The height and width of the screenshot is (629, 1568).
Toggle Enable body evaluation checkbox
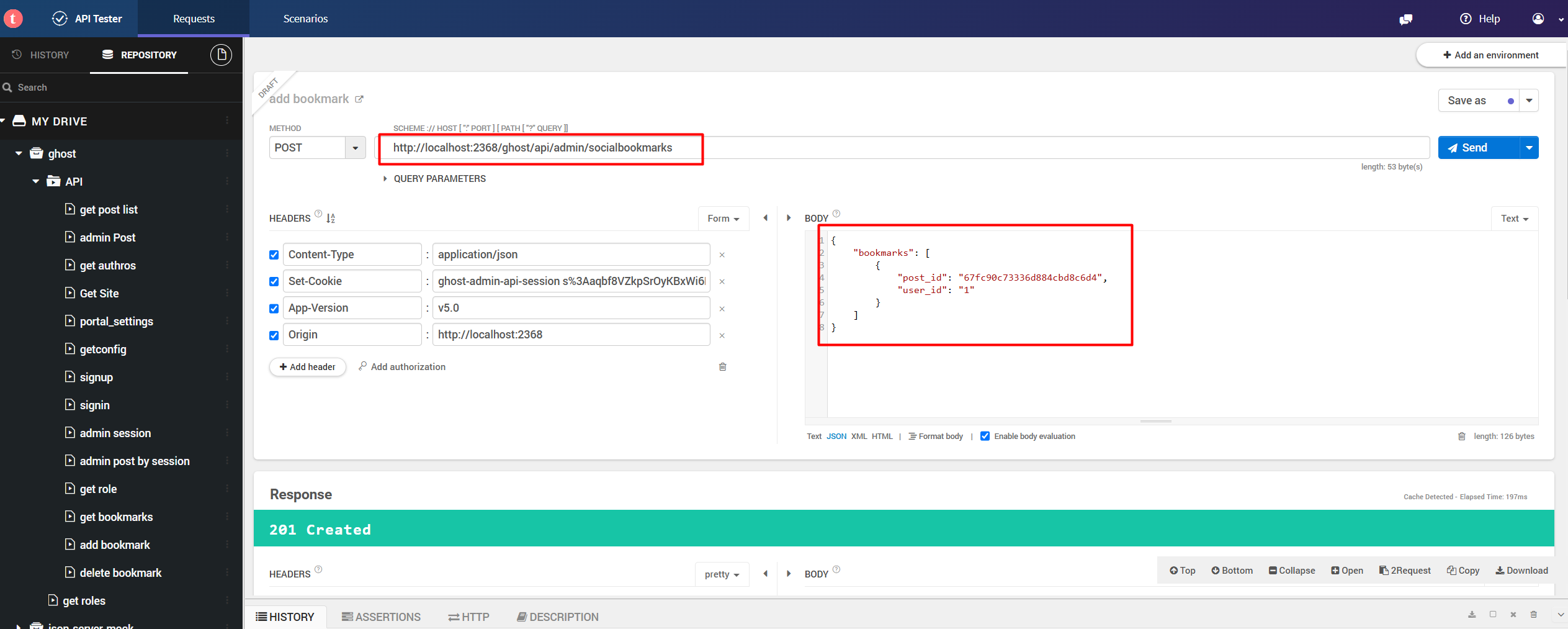coord(985,437)
